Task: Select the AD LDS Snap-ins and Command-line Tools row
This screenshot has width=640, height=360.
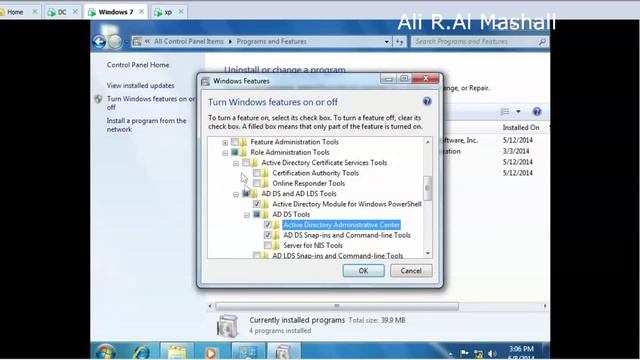Action: point(338,256)
